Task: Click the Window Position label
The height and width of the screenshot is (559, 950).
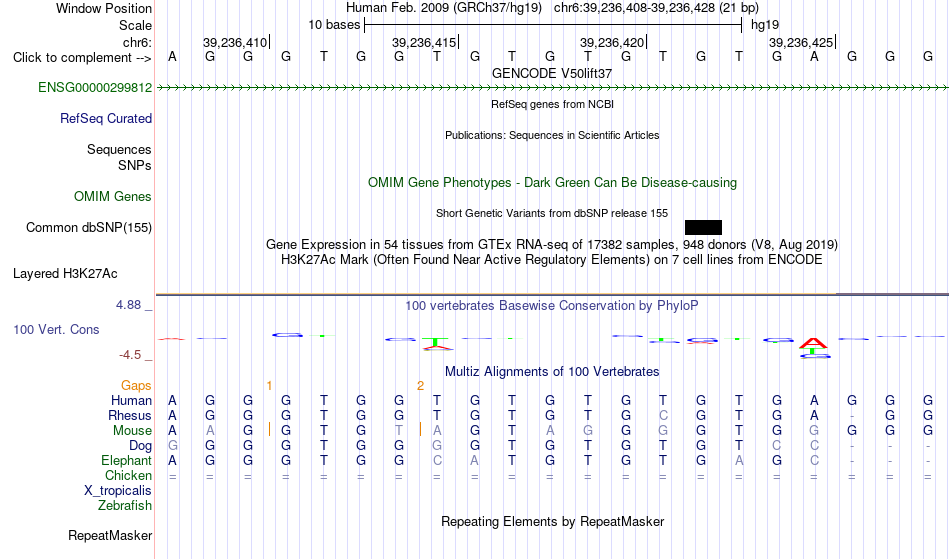Action: [104, 8]
